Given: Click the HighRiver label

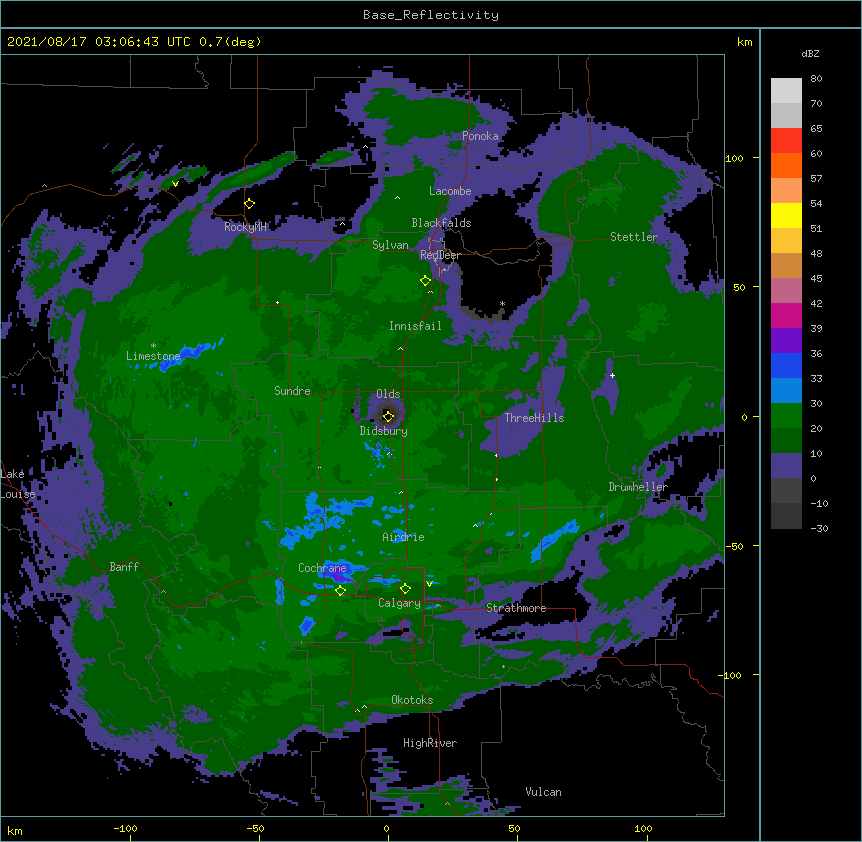Looking at the screenshot, I should point(430,743).
